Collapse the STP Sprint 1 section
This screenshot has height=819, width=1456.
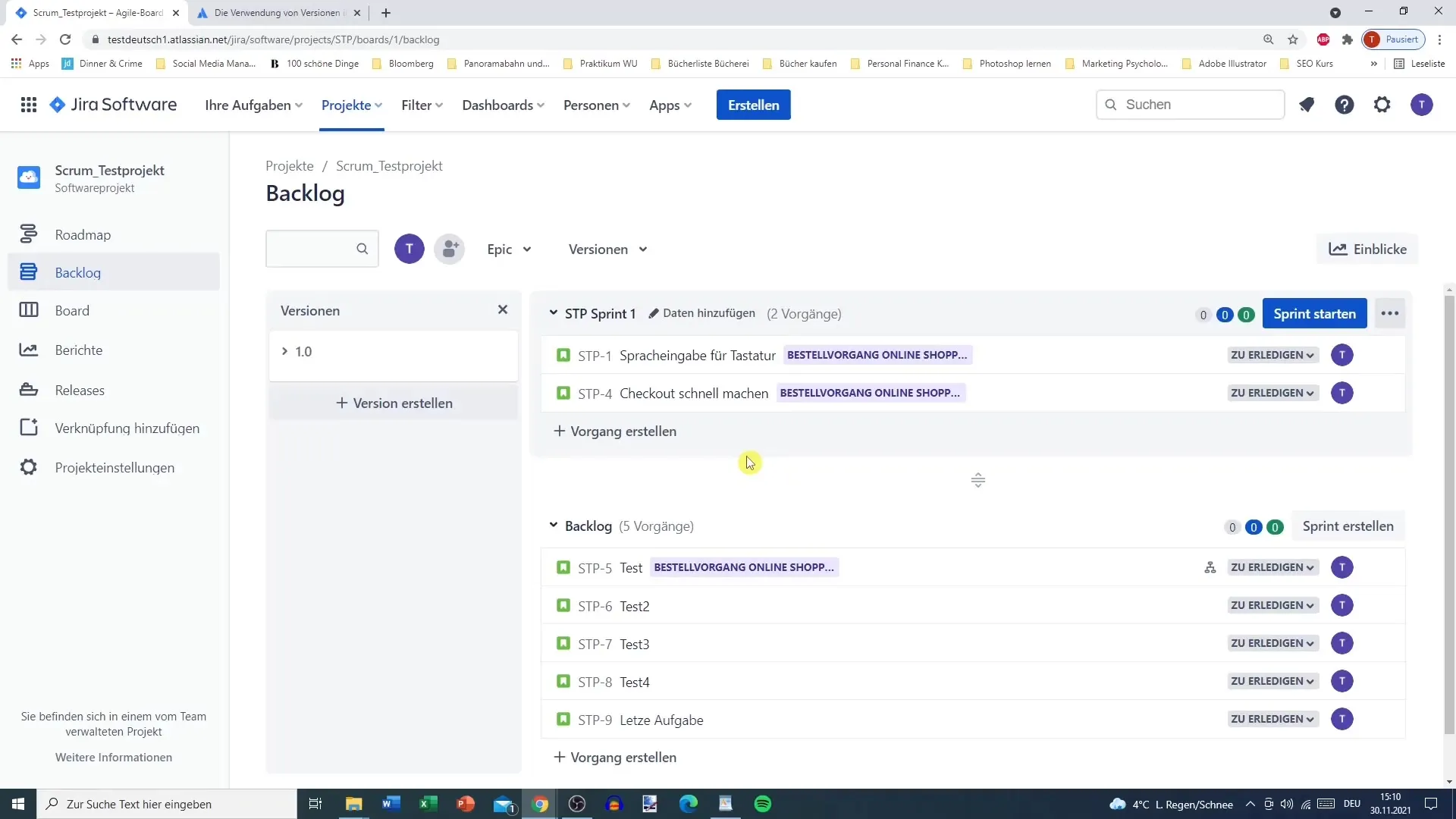click(x=554, y=312)
